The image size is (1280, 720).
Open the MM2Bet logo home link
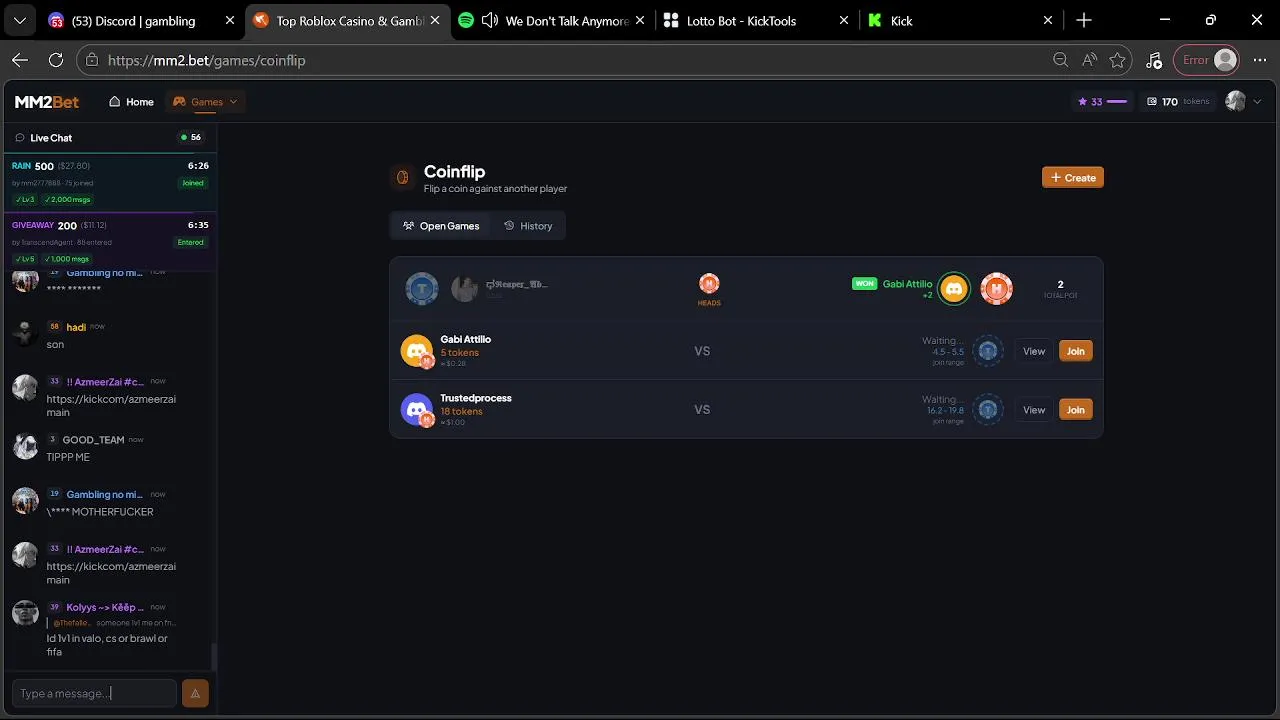[47, 101]
